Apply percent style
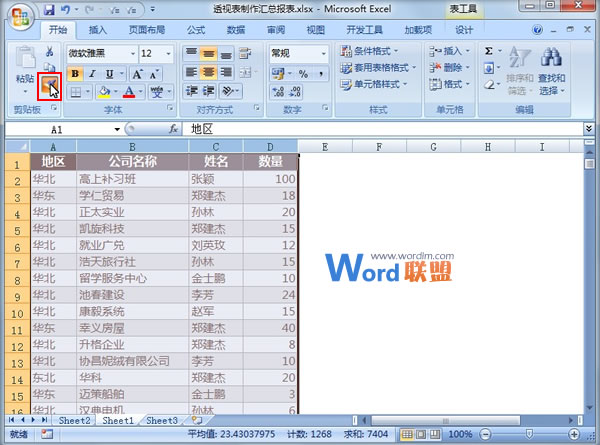 click(303, 73)
